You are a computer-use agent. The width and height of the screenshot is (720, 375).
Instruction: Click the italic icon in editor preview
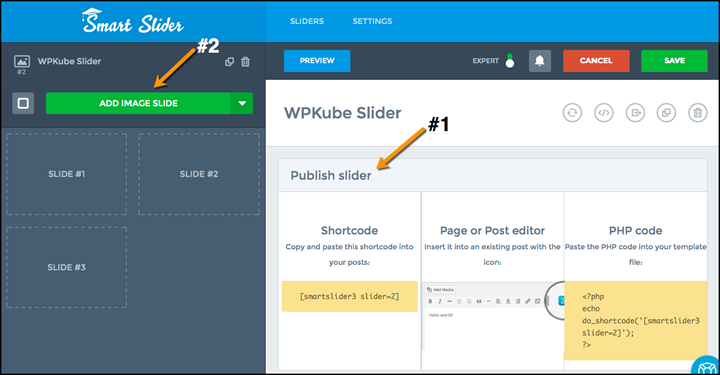tap(439, 301)
